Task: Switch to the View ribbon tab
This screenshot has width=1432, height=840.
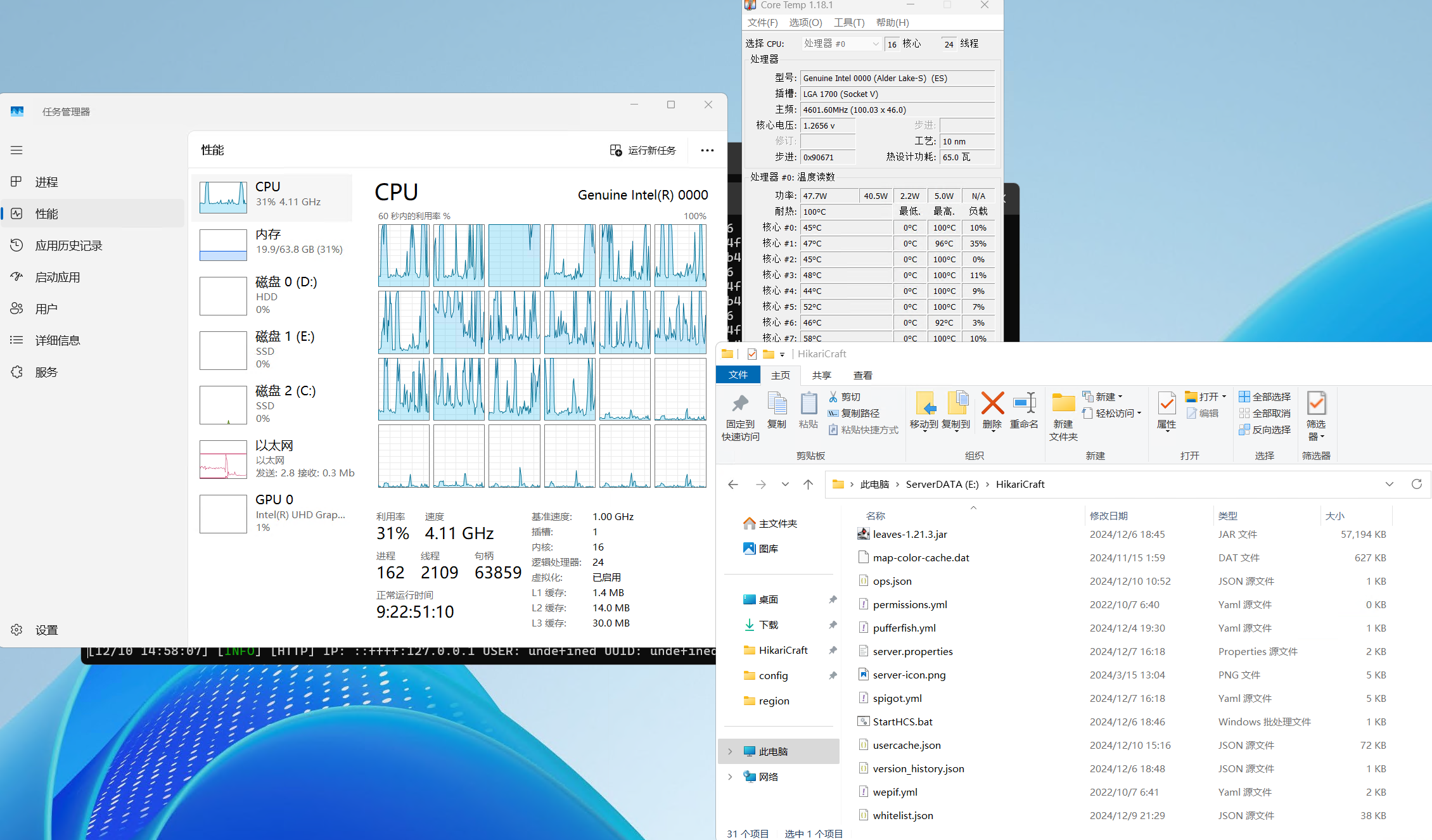Action: [862, 375]
